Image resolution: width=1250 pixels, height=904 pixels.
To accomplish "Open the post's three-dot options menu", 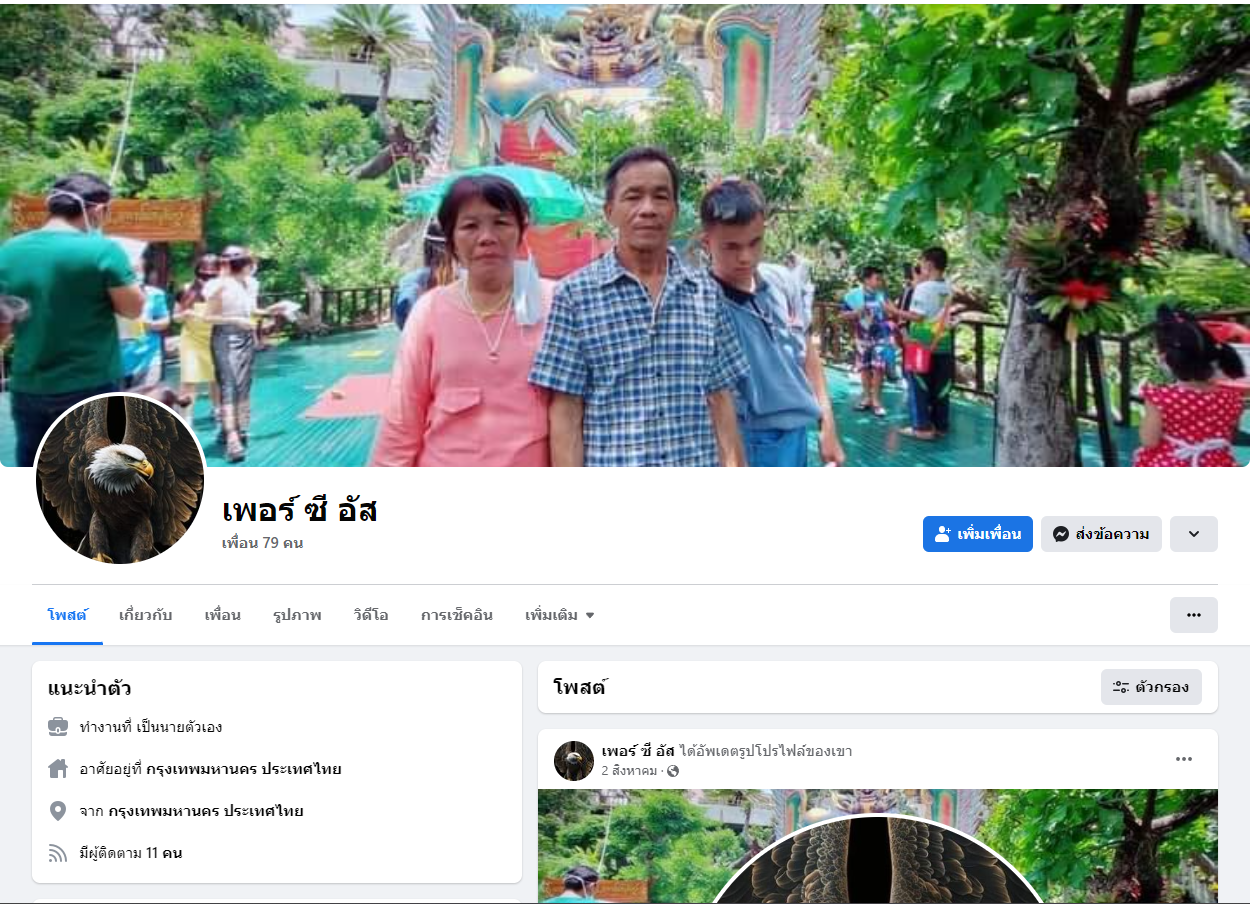I will pos(1184,759).
